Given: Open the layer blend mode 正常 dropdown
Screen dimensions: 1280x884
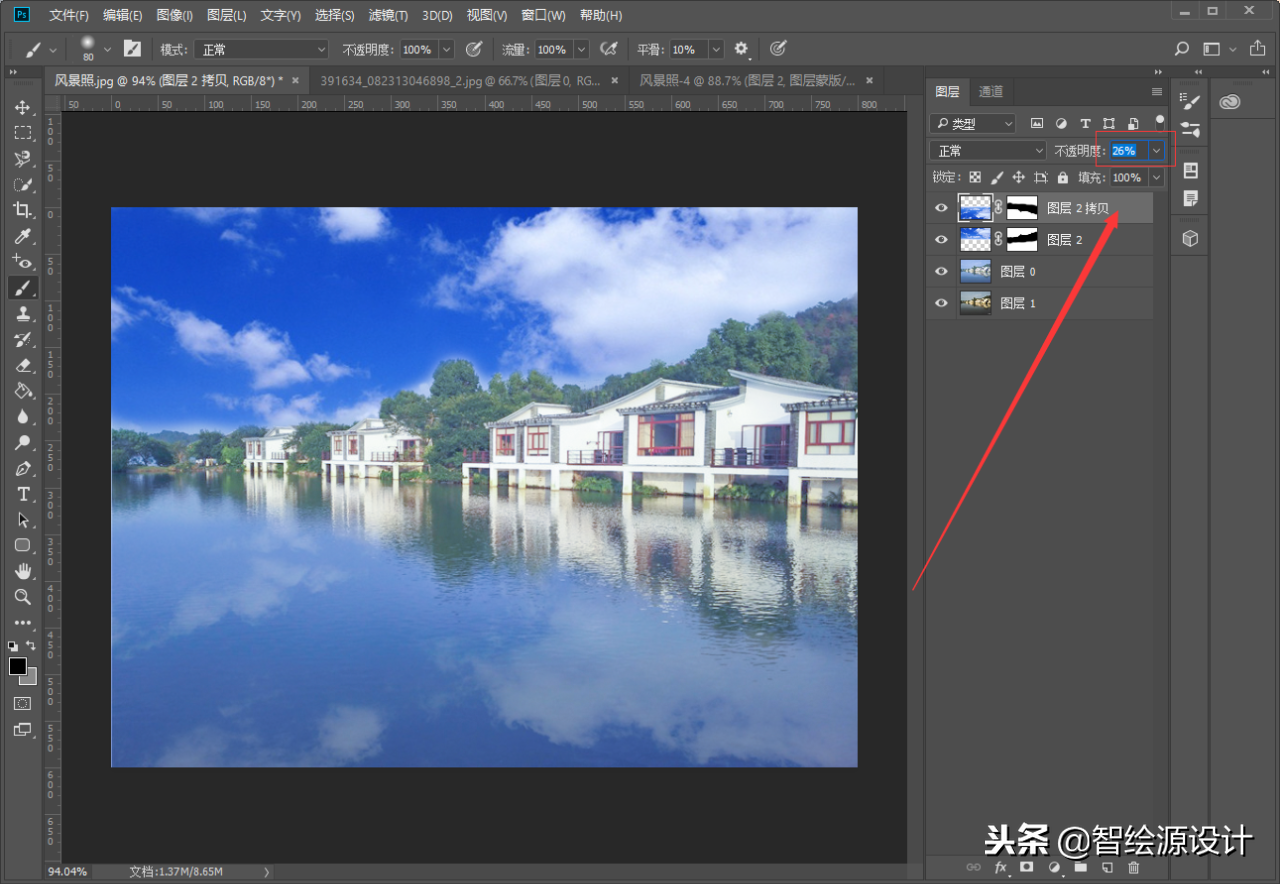Looking at the screenshot, I should pyautogui.click(x=987, y=151).
